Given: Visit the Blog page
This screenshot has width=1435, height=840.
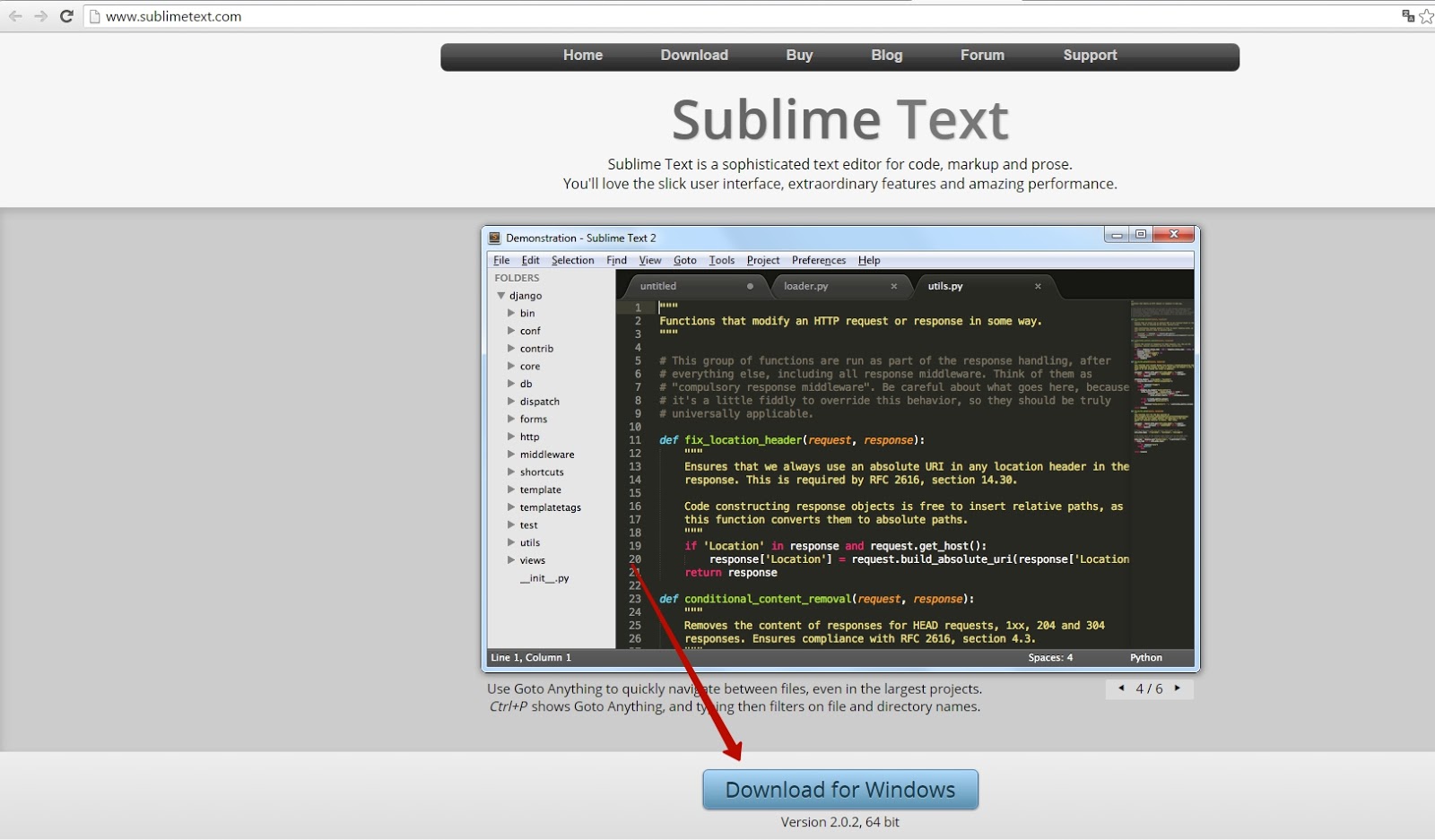Looking at the screenshot, I should coord(886,56).
